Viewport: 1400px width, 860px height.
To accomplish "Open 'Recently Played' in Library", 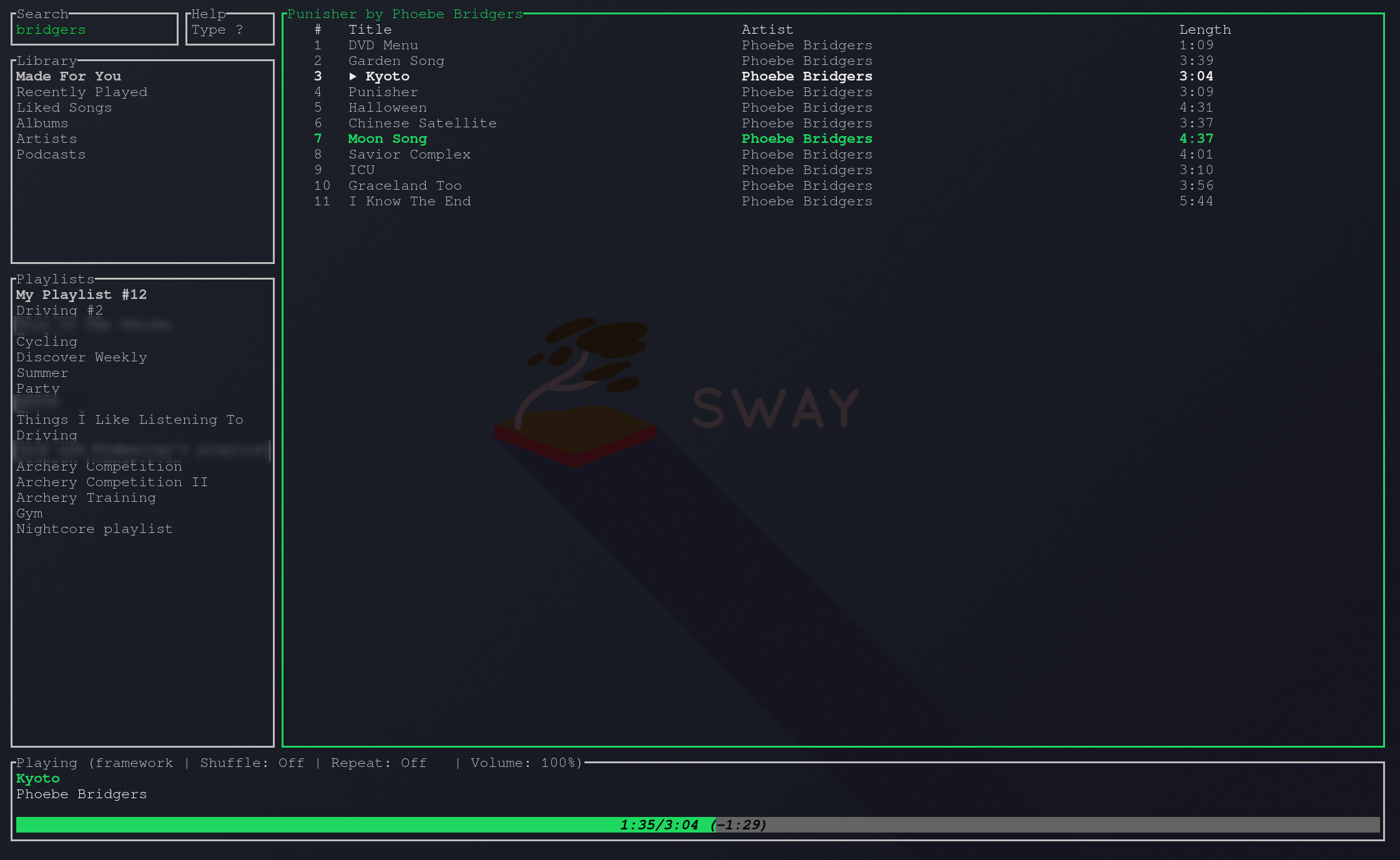I will click(82, 92).
